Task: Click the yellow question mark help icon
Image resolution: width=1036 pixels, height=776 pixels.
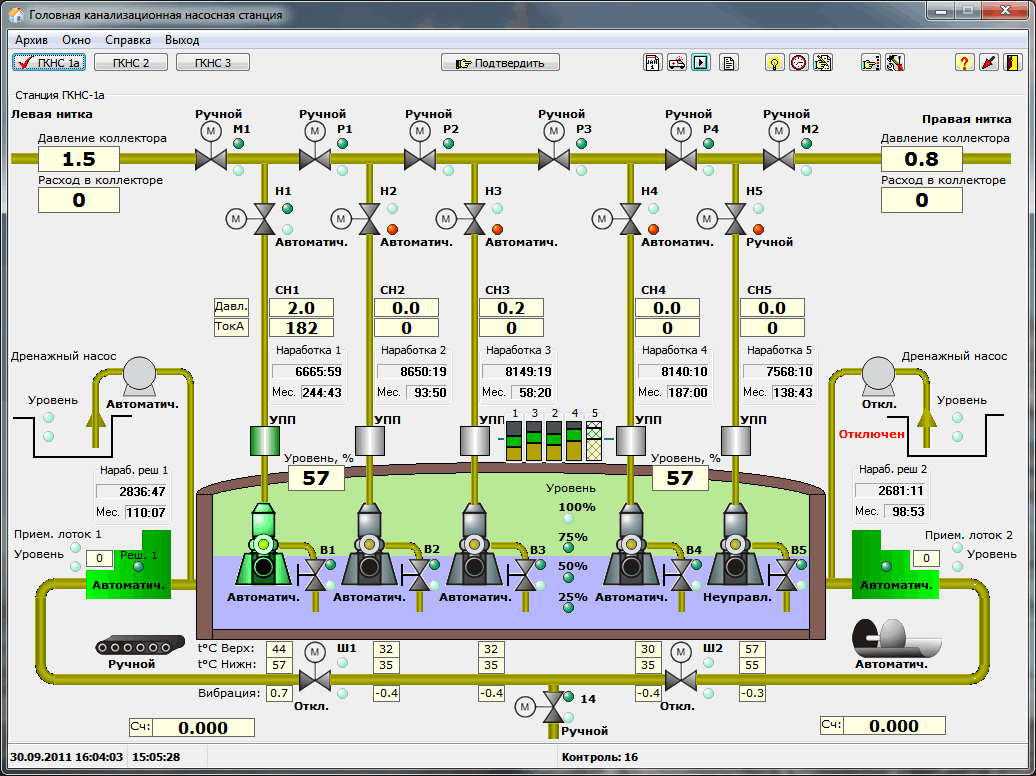Action: click(965, 63)
